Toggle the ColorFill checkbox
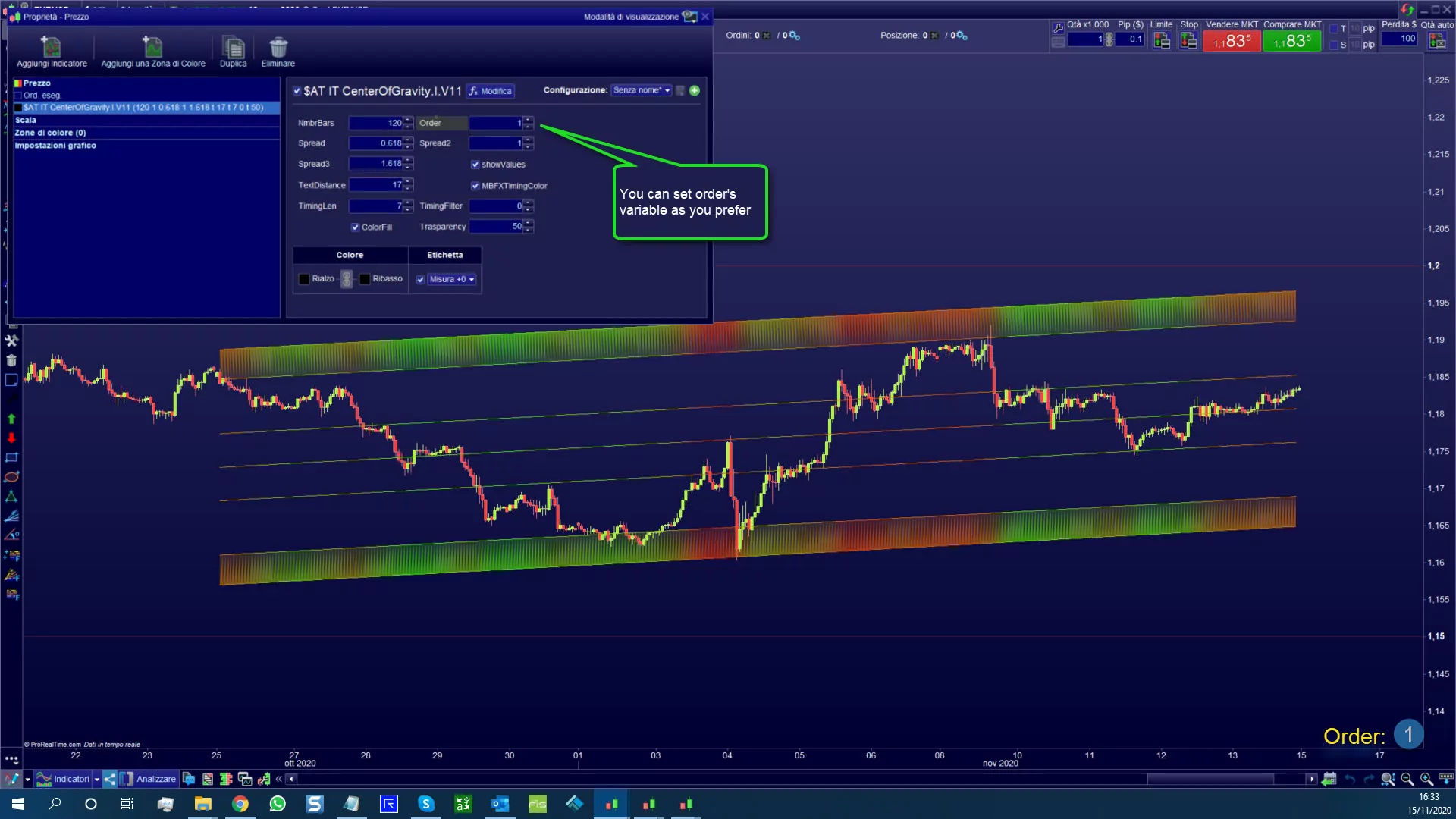The height and width of the screenshot is (819, 1456). point(355,227)
